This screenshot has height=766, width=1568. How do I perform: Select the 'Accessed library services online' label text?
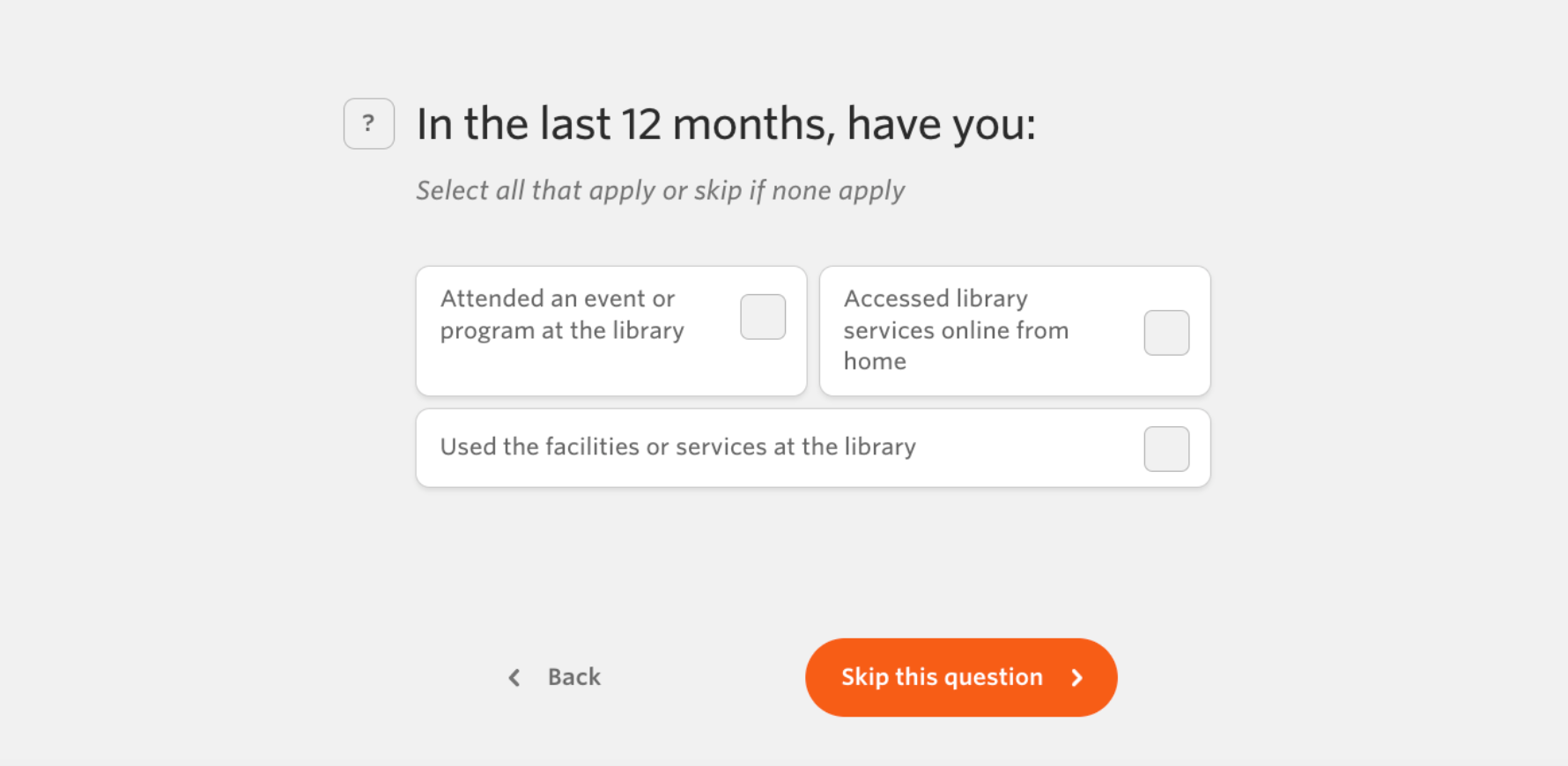click(x=956, y=329)
